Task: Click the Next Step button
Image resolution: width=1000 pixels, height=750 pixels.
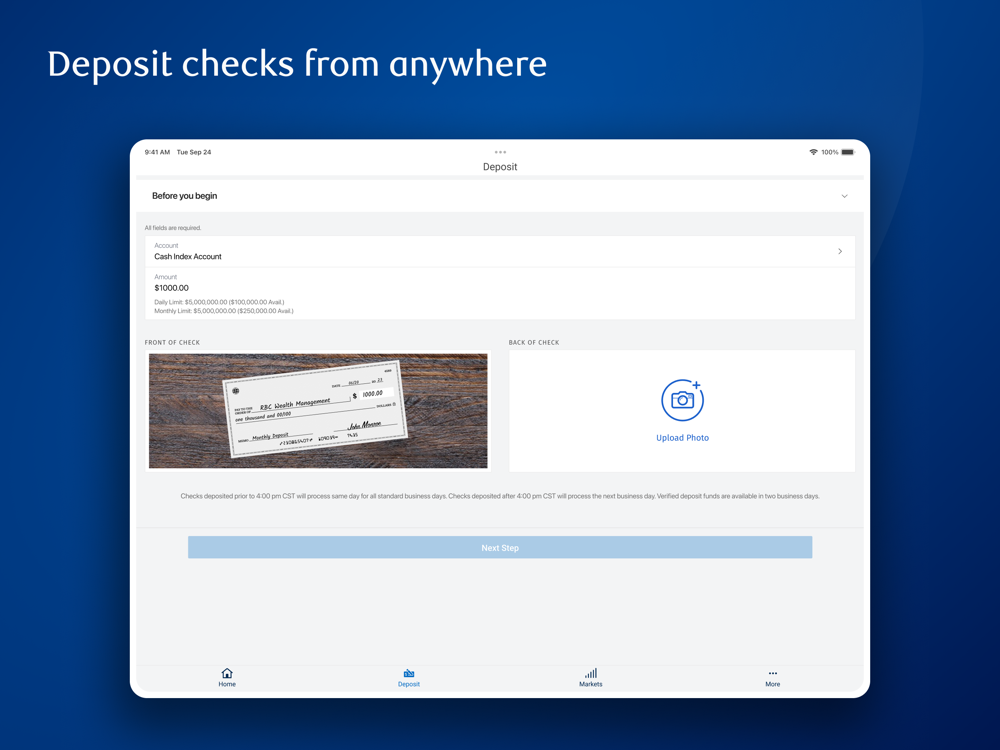Action: (x=500, y=547)
